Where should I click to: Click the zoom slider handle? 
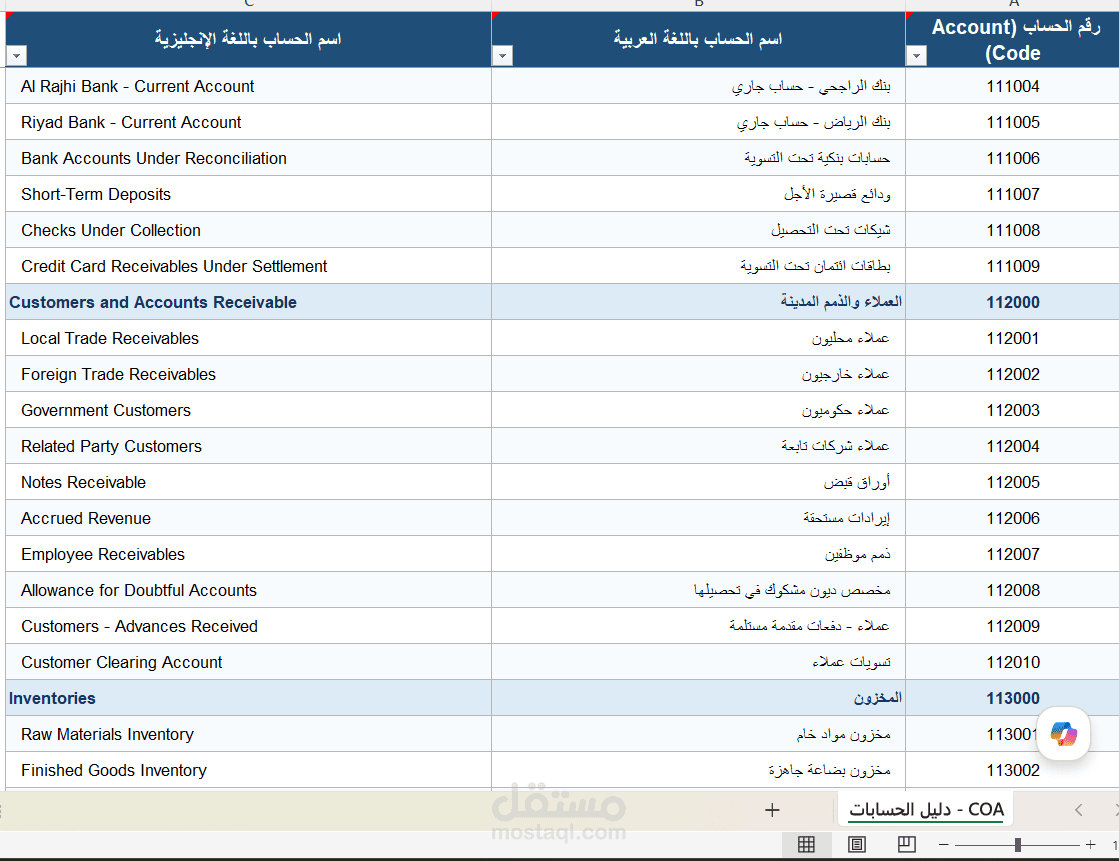click(1018, 845)
